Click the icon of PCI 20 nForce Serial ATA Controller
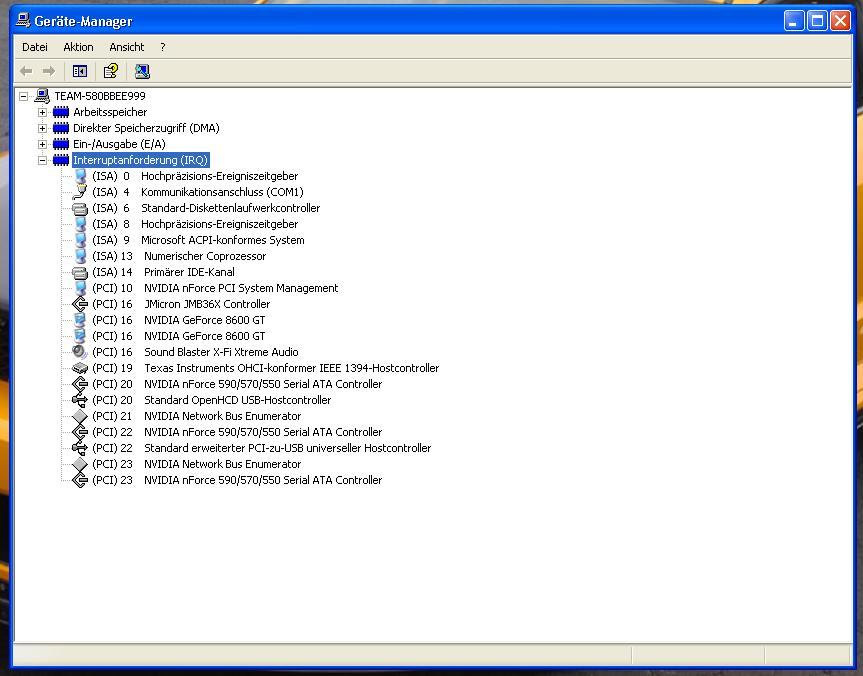This screenshot has width=863, height=676. [80, 384]
